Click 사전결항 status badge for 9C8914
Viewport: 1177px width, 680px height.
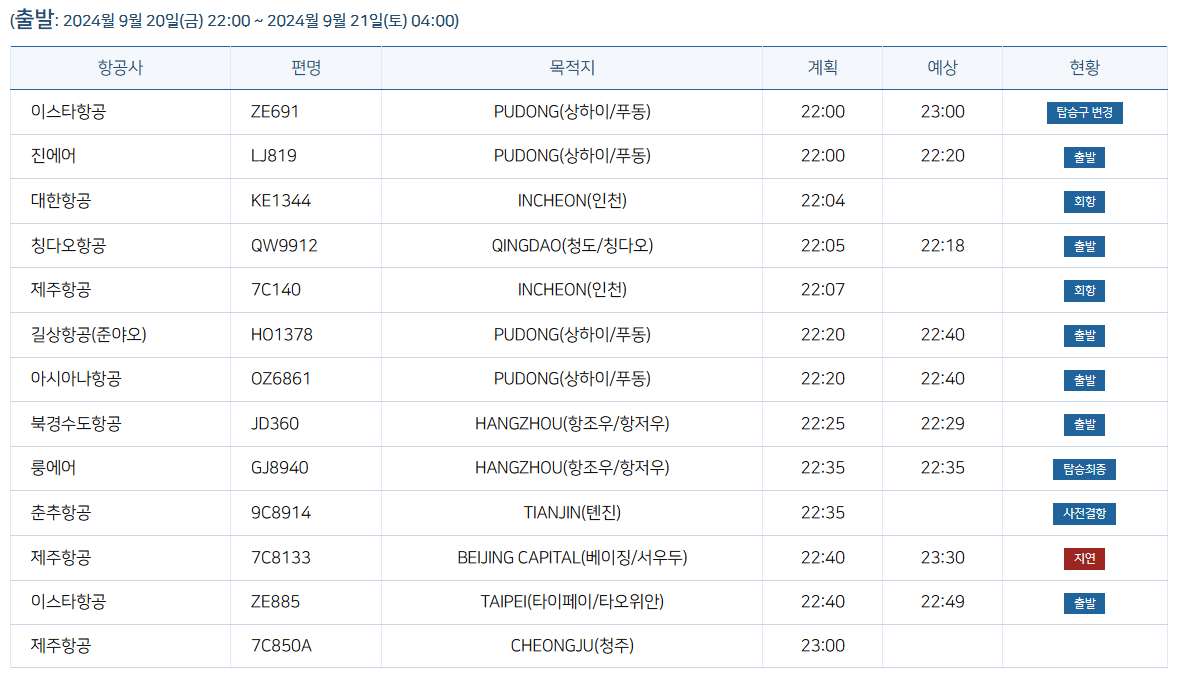1085,513
